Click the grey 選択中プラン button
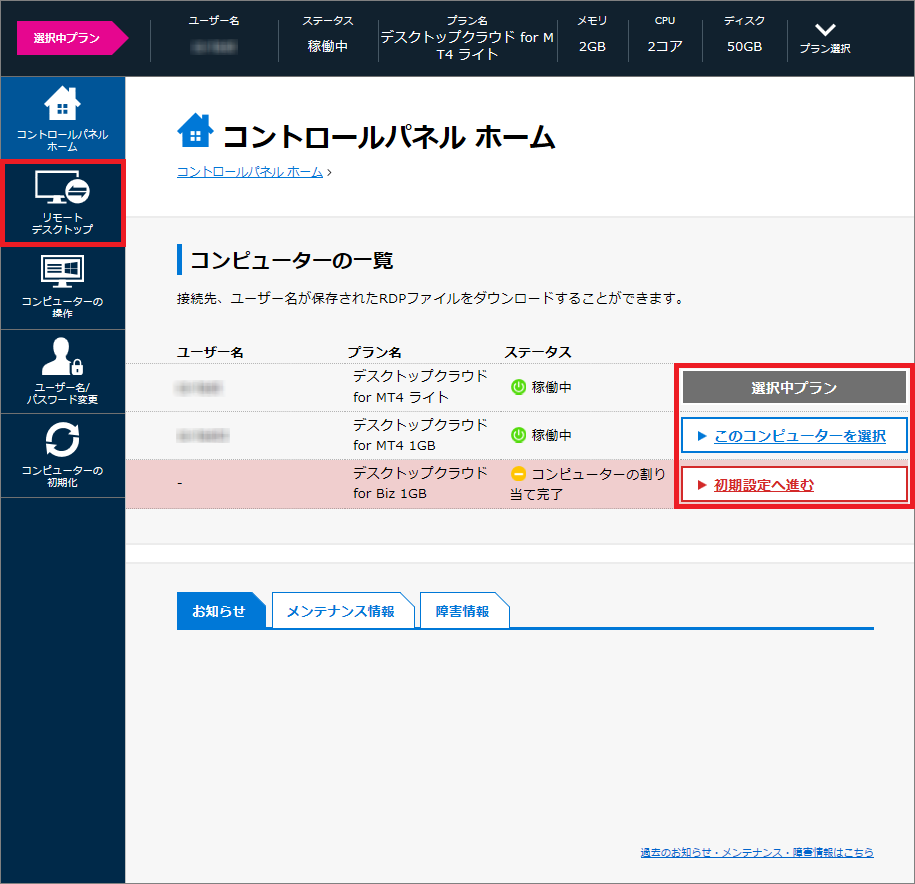The image size is (915, 884). [x=794, y=387]
